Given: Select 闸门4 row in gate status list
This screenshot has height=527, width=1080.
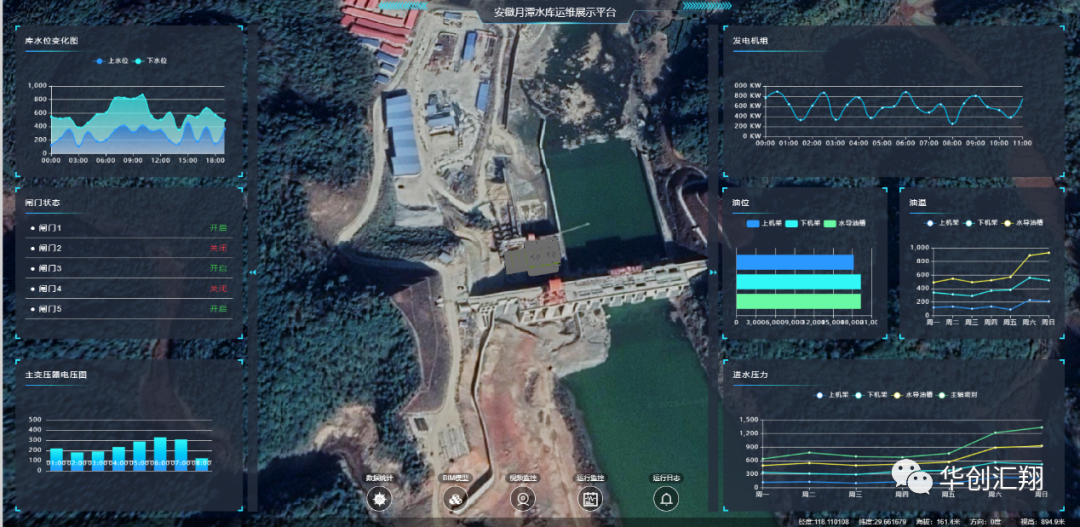Looking at the screenshot, I should [x=48, y=289].
